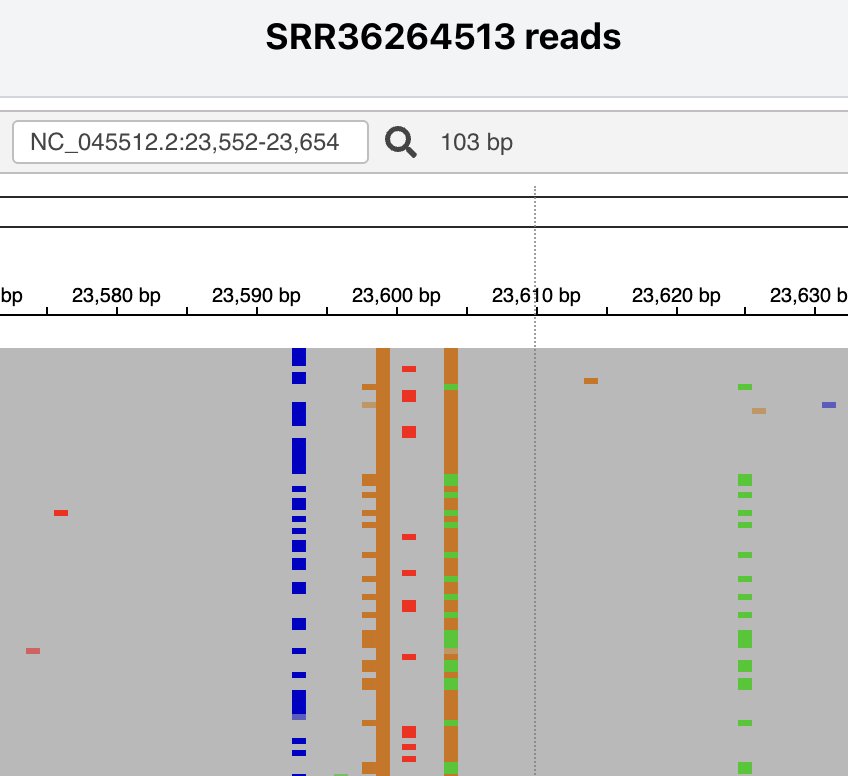Click the 23,630 bp ruler label

click(809, 296)
